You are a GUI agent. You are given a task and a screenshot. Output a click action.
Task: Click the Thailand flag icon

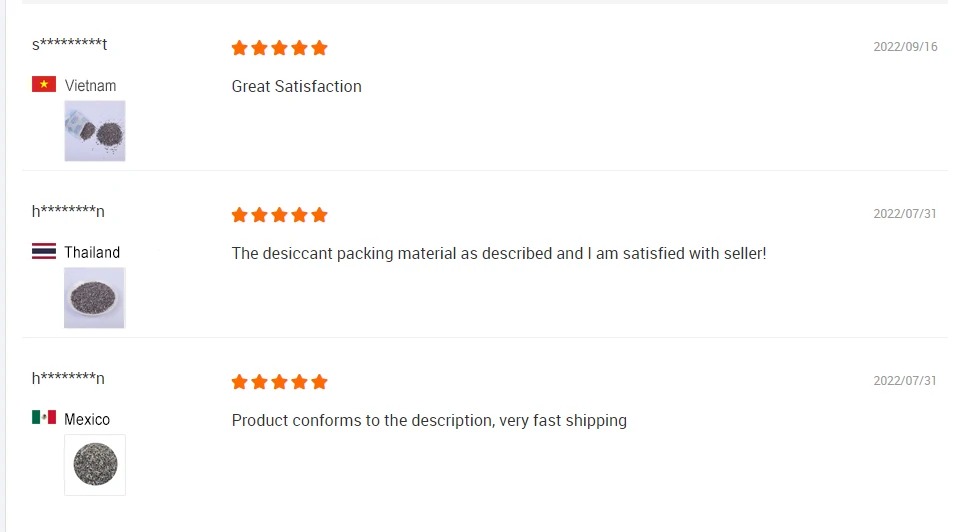(x=44, y=252)
